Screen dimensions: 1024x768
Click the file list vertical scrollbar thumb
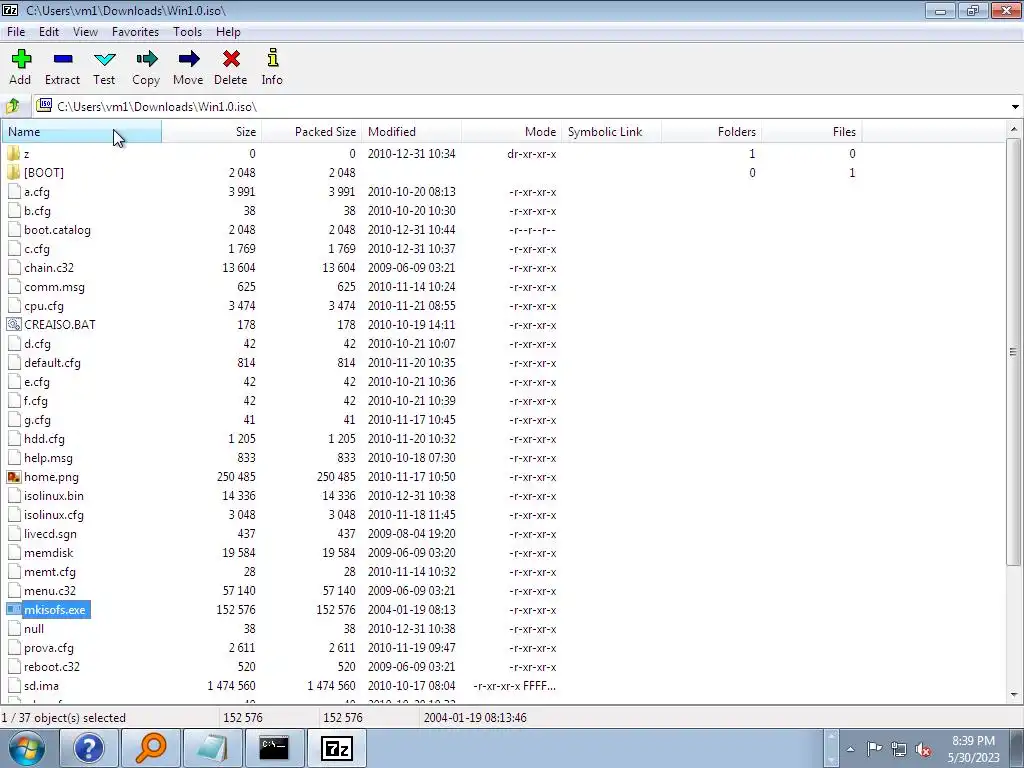(1014, 352)
